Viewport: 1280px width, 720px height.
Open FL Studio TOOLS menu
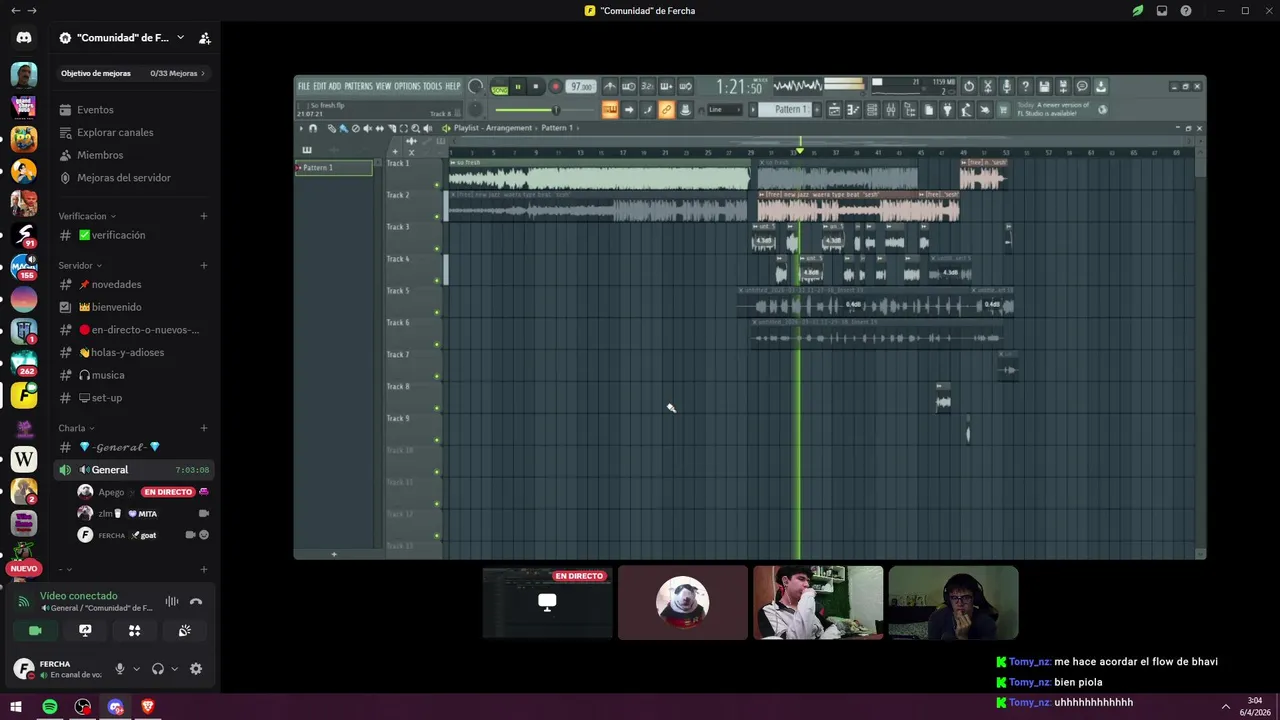click(432, 87)
